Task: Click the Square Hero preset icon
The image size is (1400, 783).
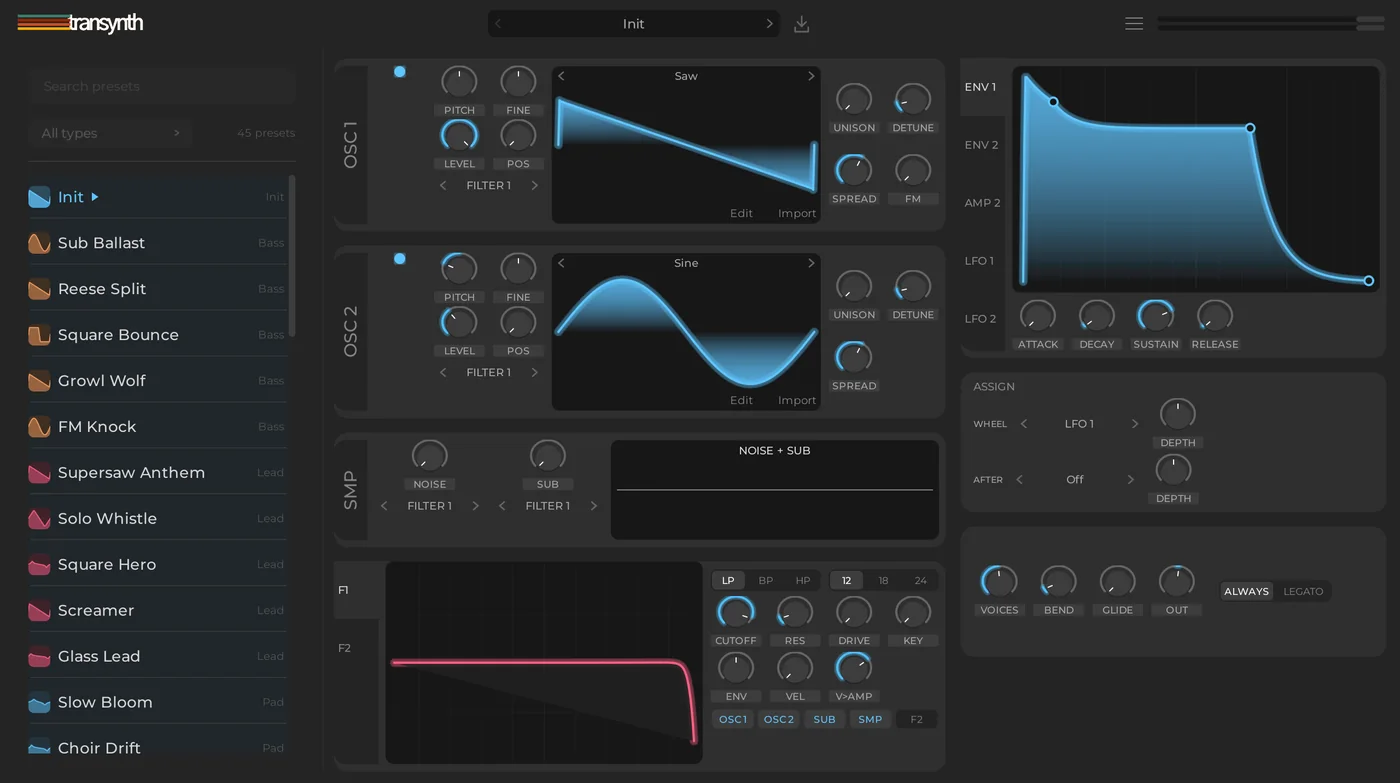Action: (x=39, y=565)
